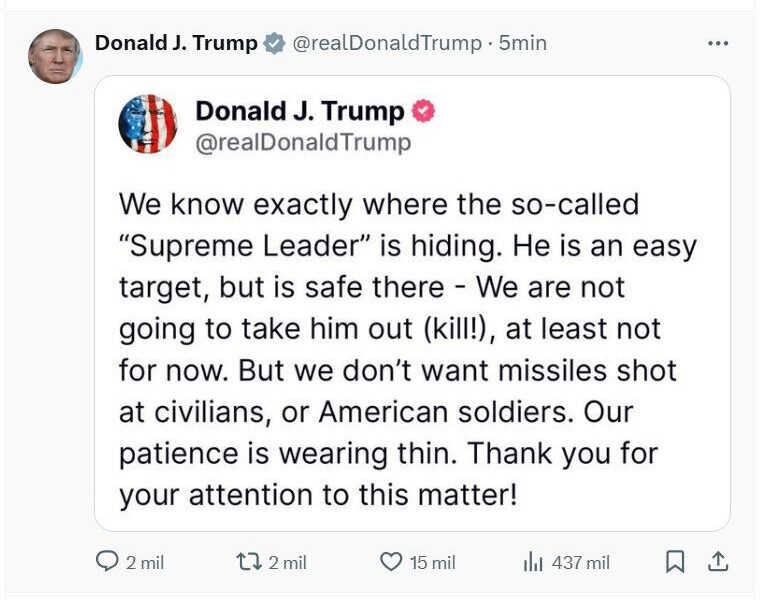Click the 15 mil likes count
This screenshot has height=600, width=761.
click(x=433, y=563)
